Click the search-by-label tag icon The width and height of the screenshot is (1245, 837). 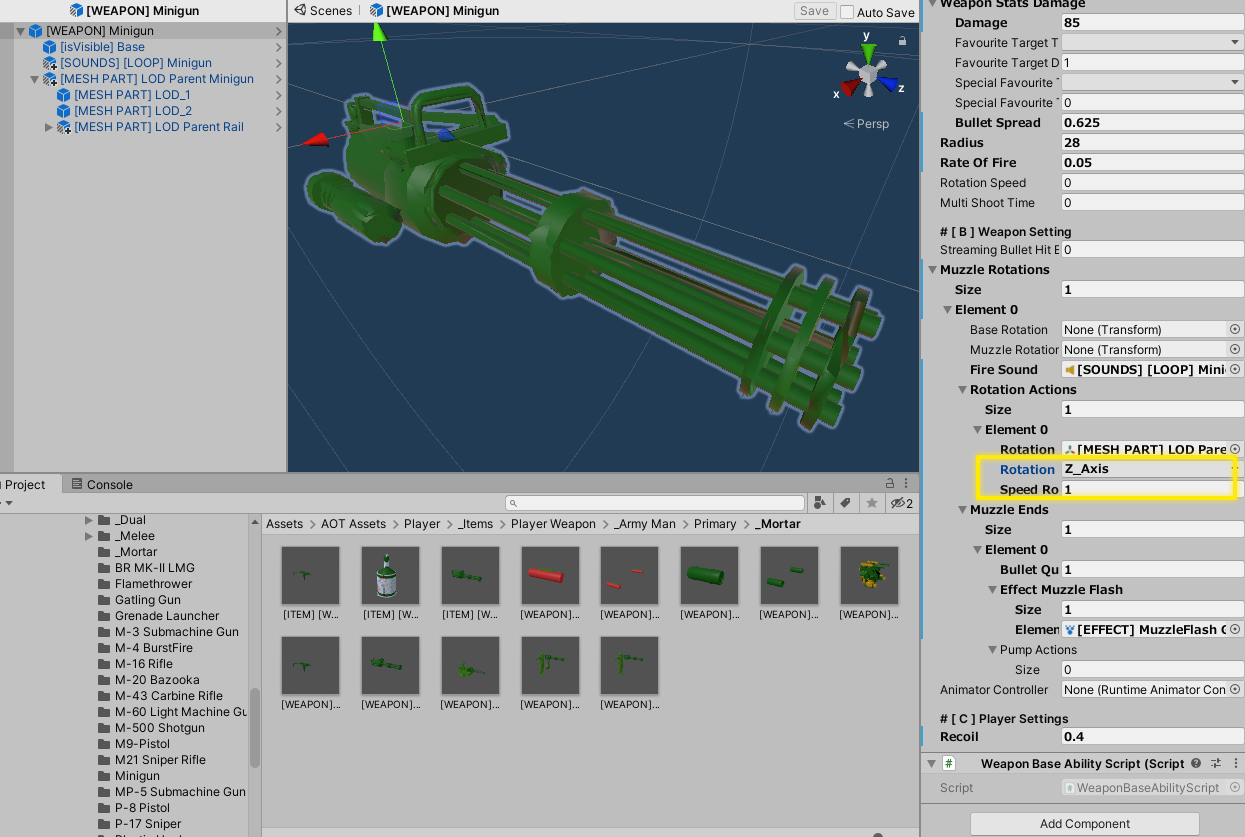tap(846, 503)
